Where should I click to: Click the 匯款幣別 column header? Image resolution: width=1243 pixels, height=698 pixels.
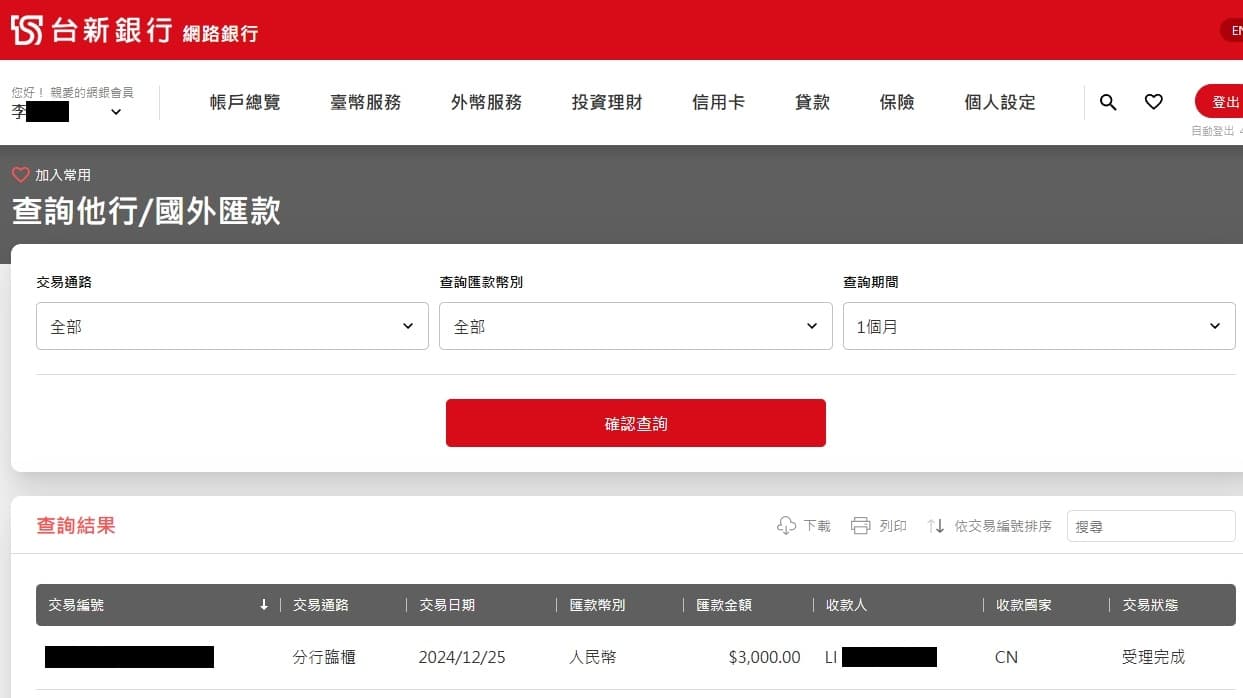(597, 605)
